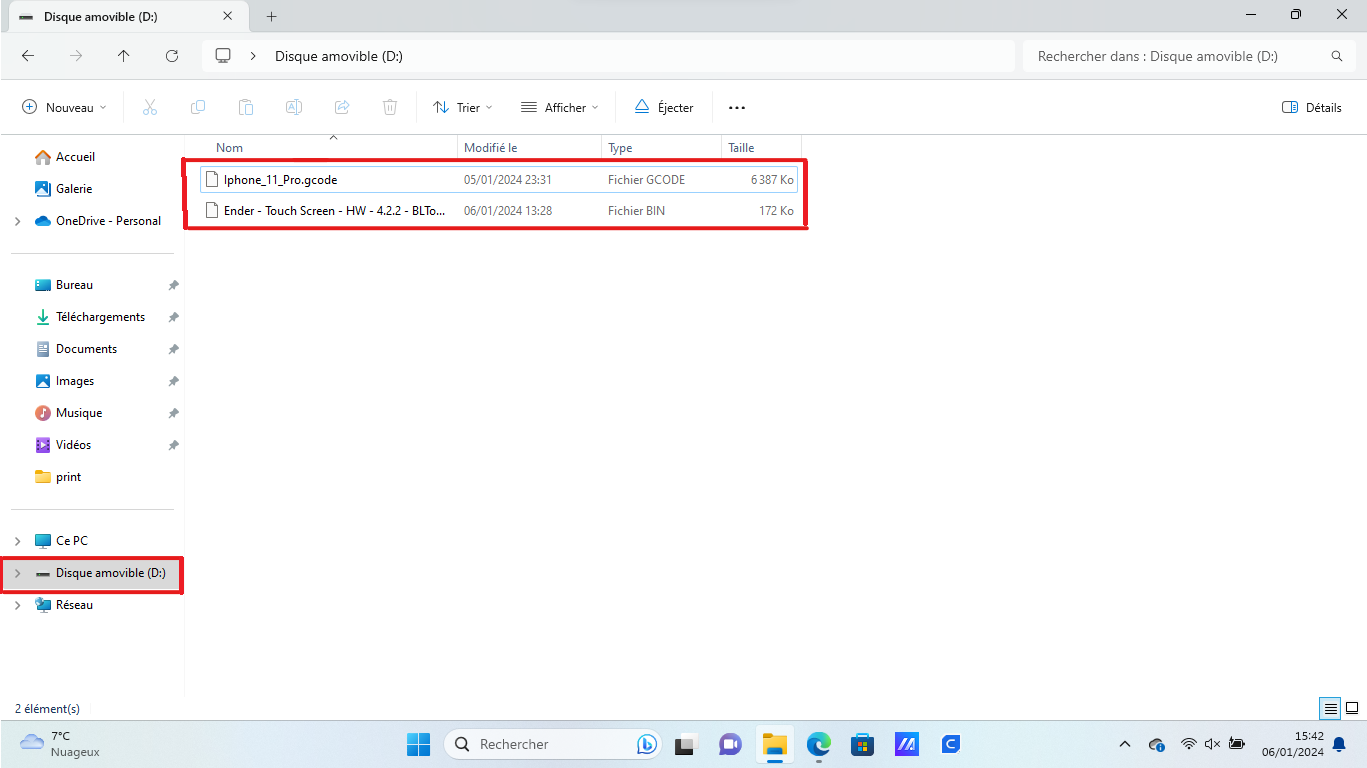Open Task View from the taskbar
1367x768 pixels.
pos(685,744)
